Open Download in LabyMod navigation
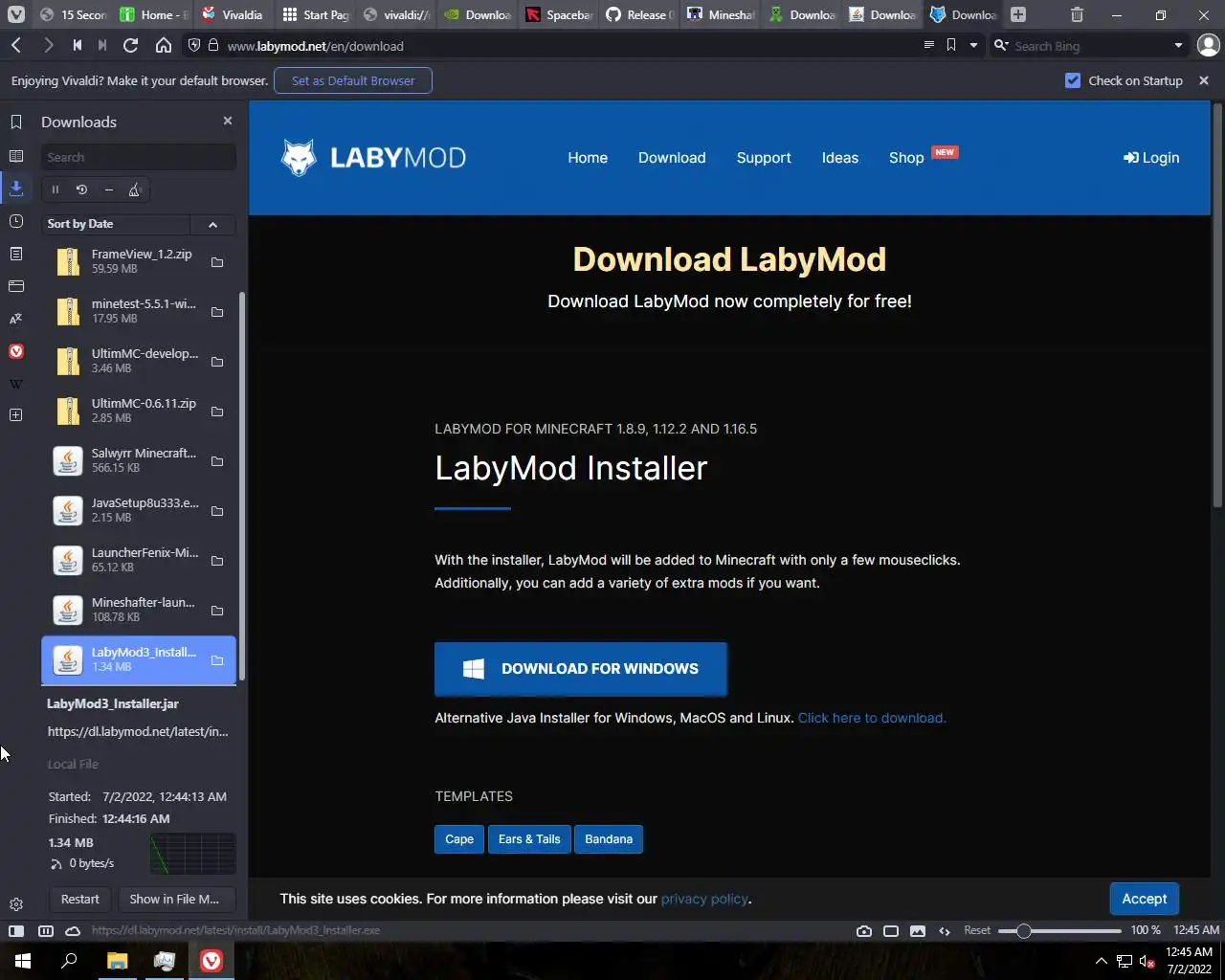Image resolution: width=1225 pixels, height=980 pixels. (672, 158)
